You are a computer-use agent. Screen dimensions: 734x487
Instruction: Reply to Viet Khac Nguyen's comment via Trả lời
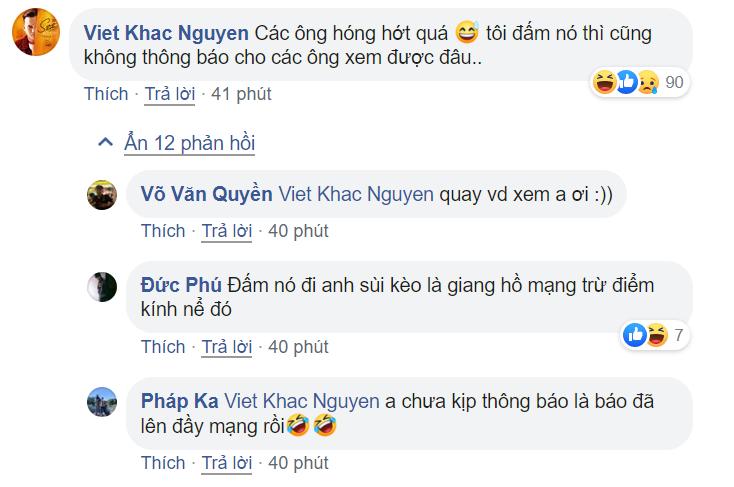[x=169, y=94]
